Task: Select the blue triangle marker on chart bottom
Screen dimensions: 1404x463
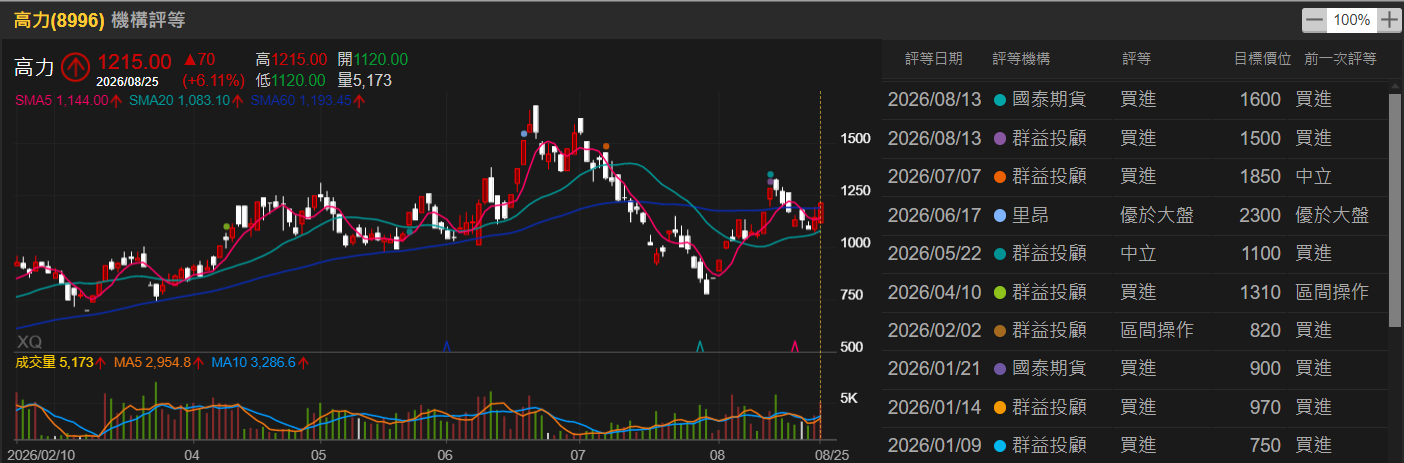Action: (446, 346)
